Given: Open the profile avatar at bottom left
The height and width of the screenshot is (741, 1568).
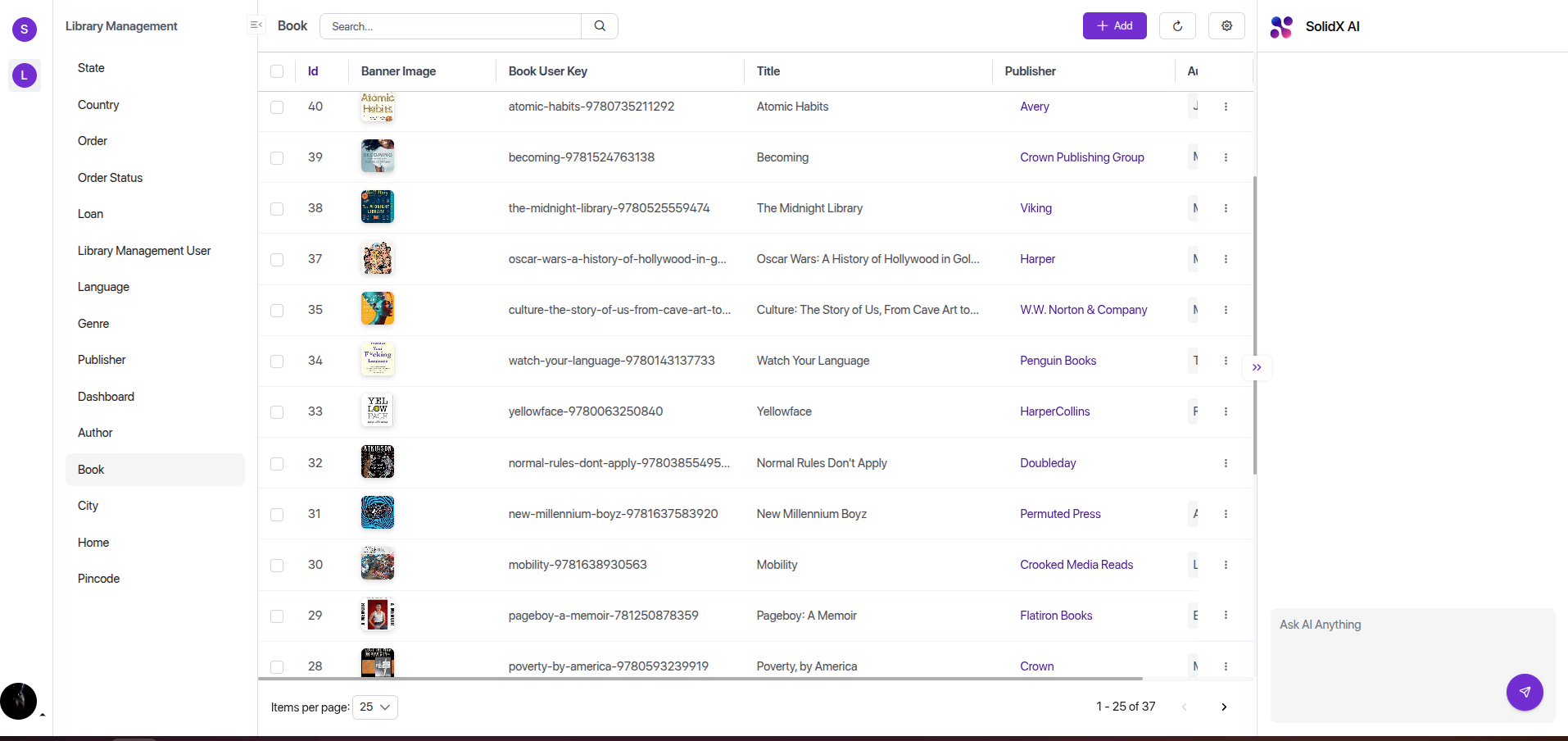Looking at the screenshot, I should tap(18, 701).
